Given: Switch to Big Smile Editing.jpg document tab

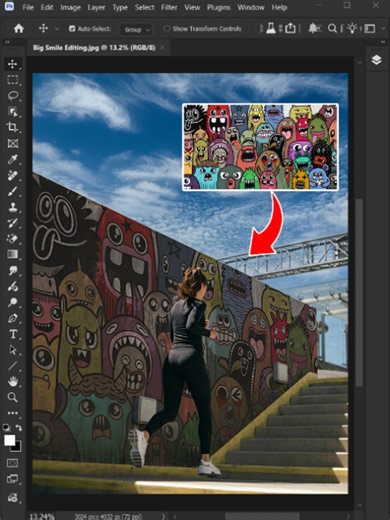Looking at the screenshot, I should point(94,48).
